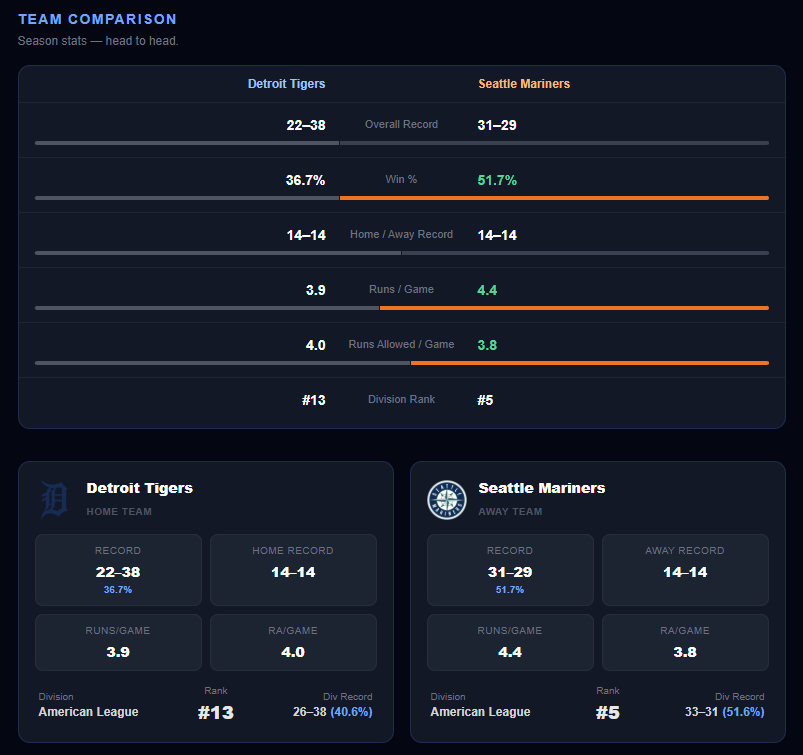Image resolution: width=803 pixels, height=755 pixels.
Task: Click the Mariners Div Record 33–31 (51.6%)
Action: (725, 711)
